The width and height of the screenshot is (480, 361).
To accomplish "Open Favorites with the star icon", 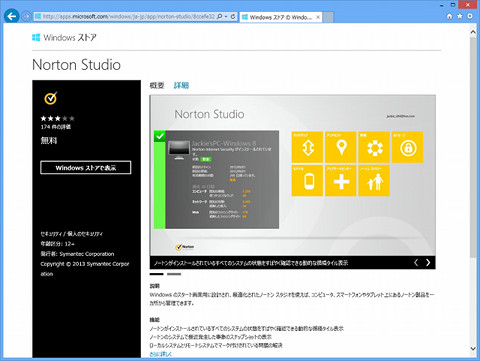I will click(x=460, y=16).
